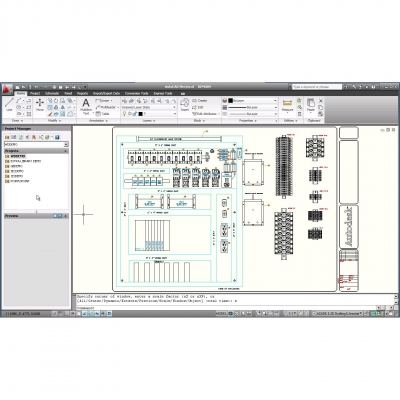Click the Match Properties icon in Clipboard
The height and width of the screenshot is (400, 400).
point(321,114)
